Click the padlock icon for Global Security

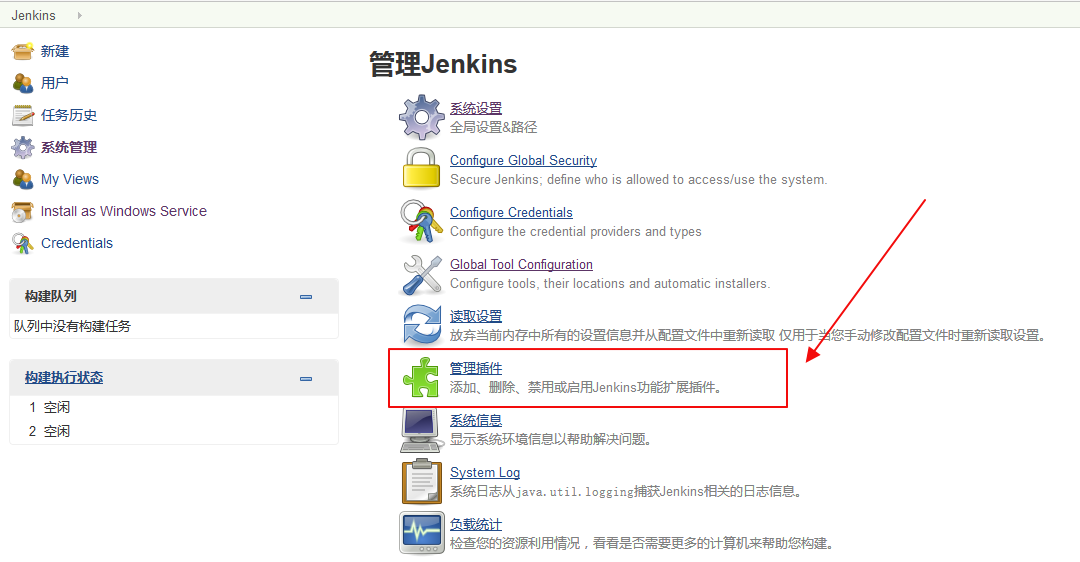click(422, 168)
